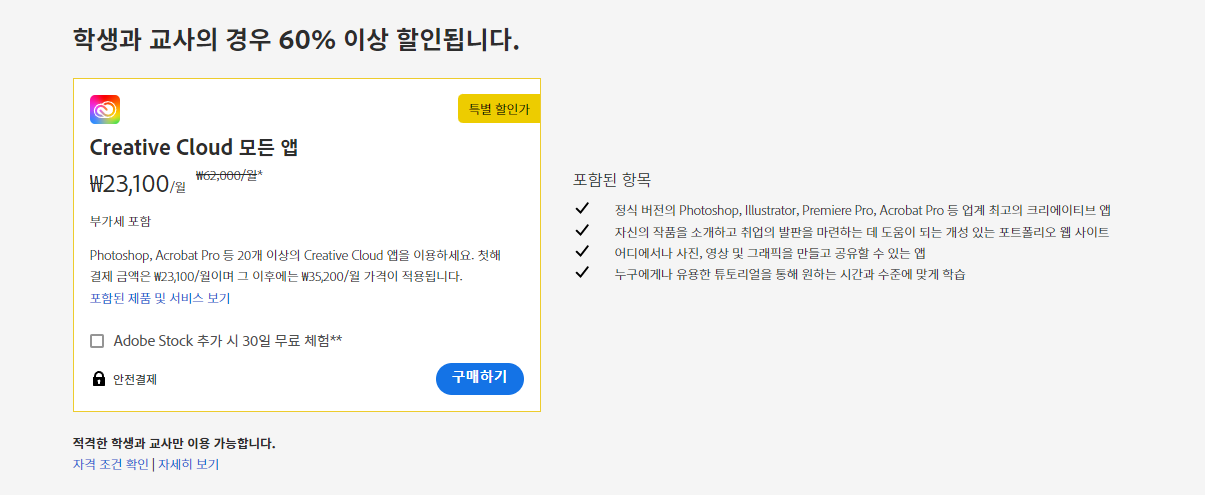
Task: Click the 자신의 작품을 소개하고 포트폴리오 line
Action: point(862,232)
